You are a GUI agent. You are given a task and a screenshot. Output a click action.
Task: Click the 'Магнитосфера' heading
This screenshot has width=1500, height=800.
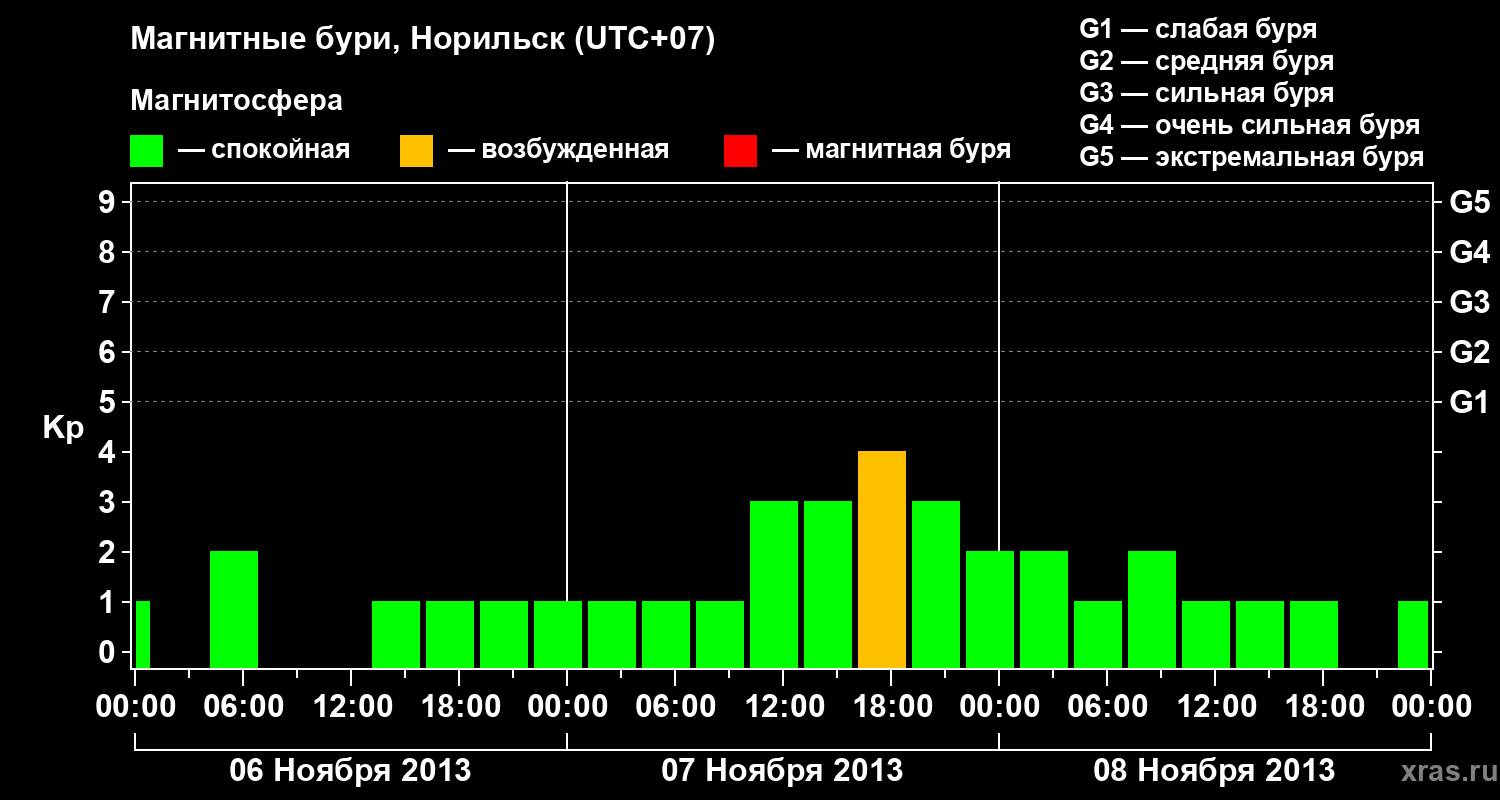(x=236, y=101)
